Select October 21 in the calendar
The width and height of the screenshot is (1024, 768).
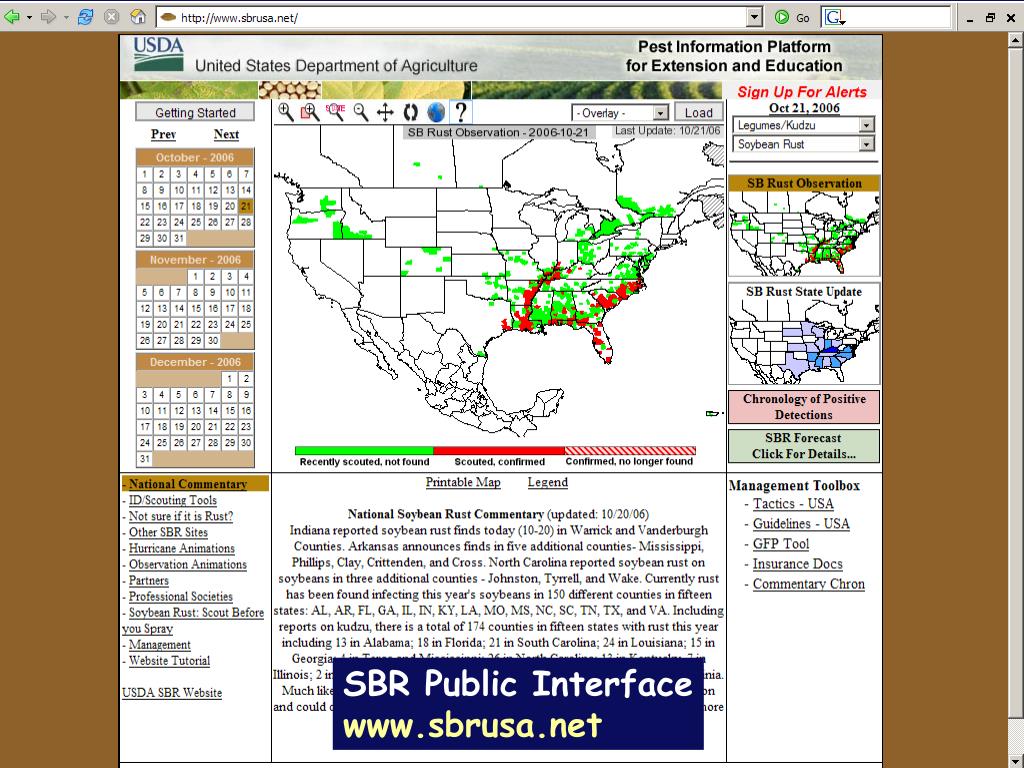point(246,206)
